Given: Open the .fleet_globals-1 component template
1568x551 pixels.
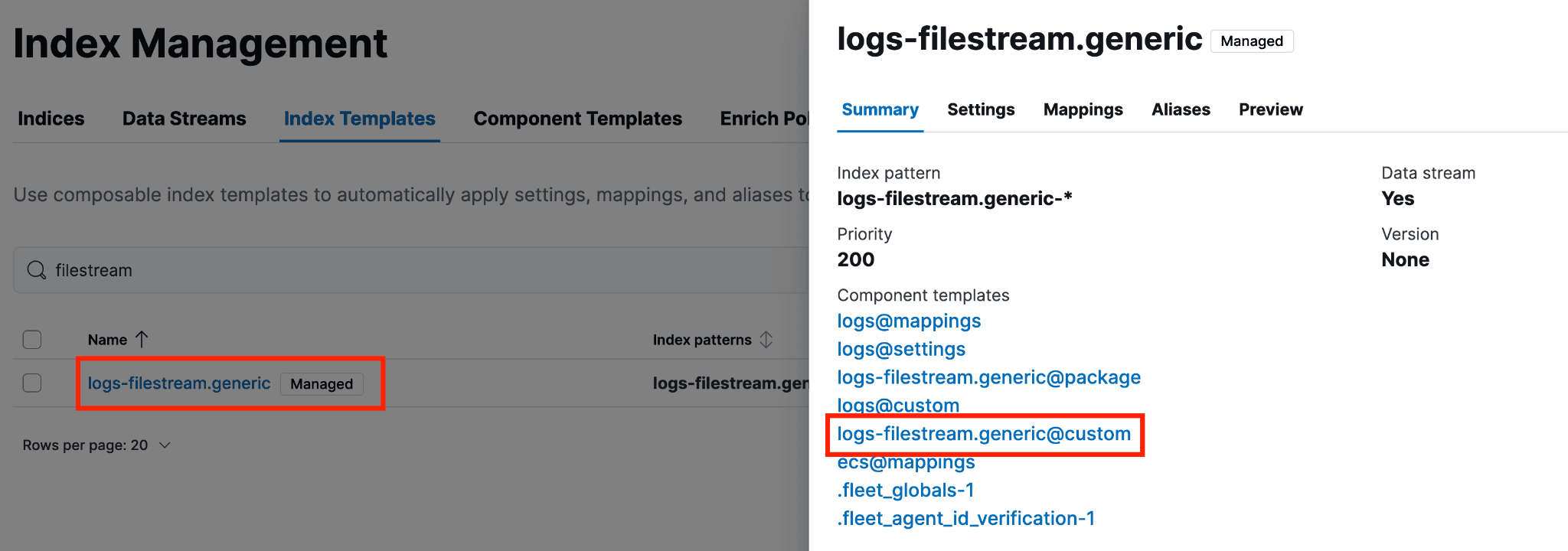Looking at the screenshot, I should pyautogui.click(x=905, y=490).
